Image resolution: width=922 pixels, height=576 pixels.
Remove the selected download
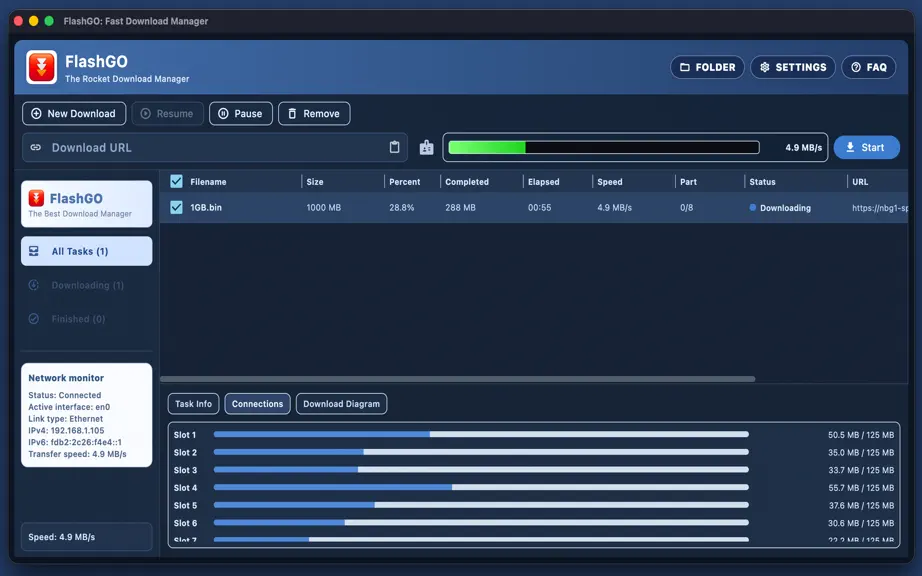click(x=314, y=113)
